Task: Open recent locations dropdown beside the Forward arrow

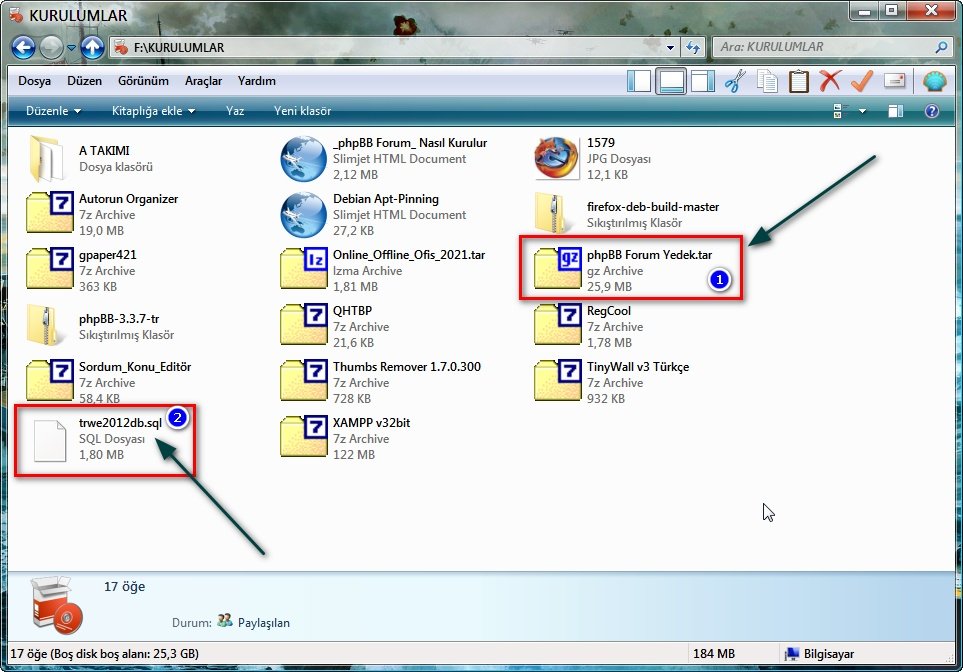Action: [71, 47]
